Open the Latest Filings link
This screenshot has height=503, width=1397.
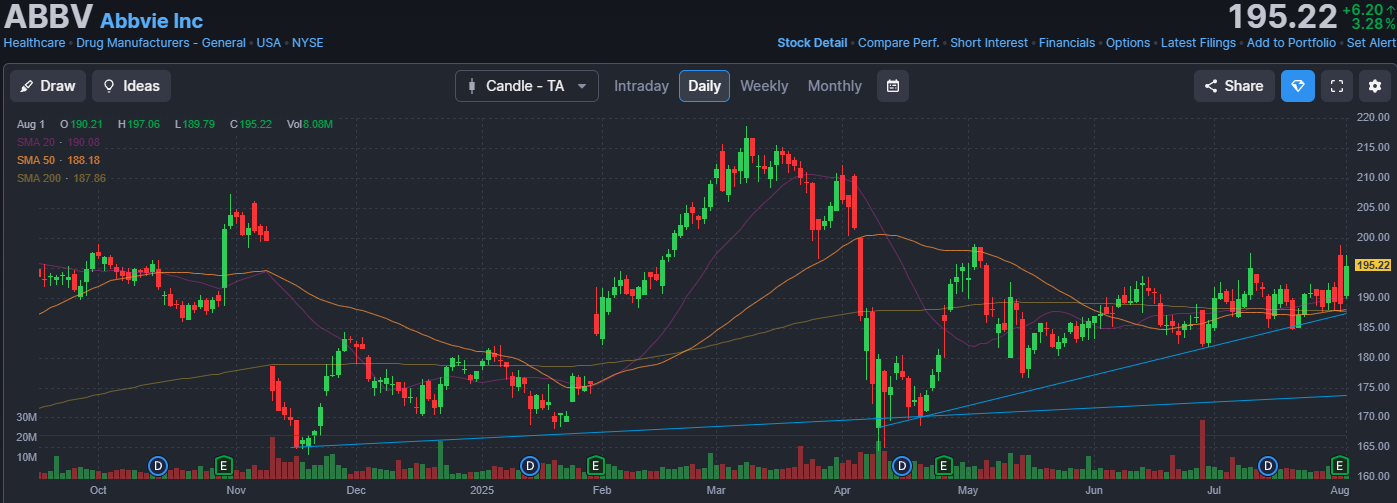tap(1198, 43)
